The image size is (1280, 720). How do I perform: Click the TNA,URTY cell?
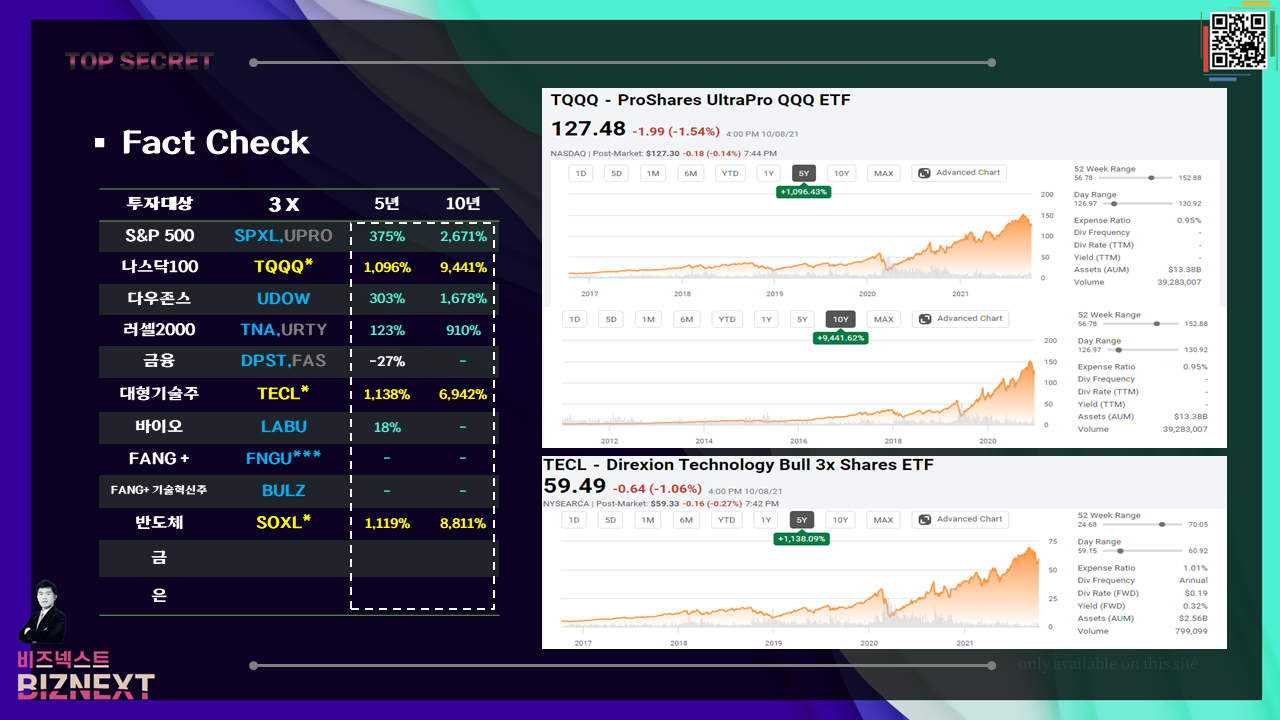tap(283, 329)
